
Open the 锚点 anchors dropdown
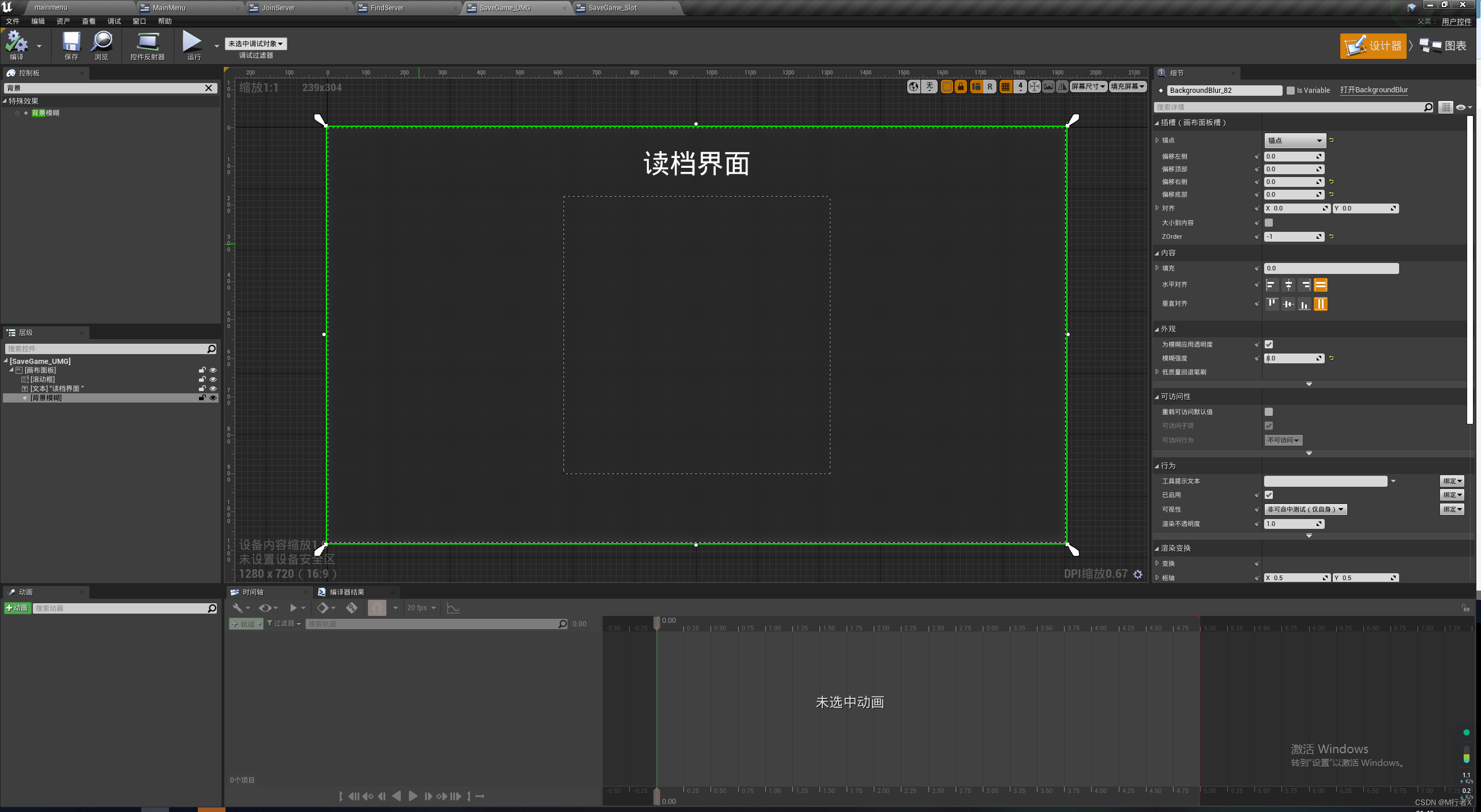tap(1294, 141)
